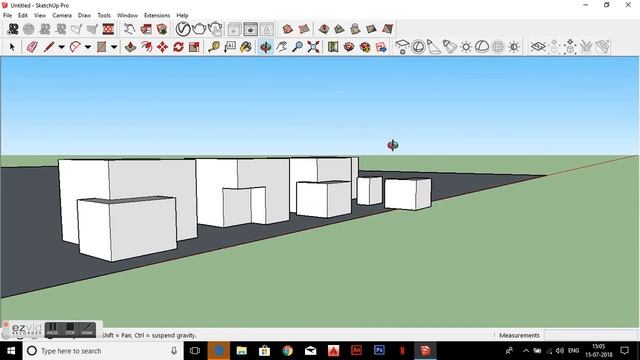
Task: Open the Camera menu
Action: coord(62,15)
